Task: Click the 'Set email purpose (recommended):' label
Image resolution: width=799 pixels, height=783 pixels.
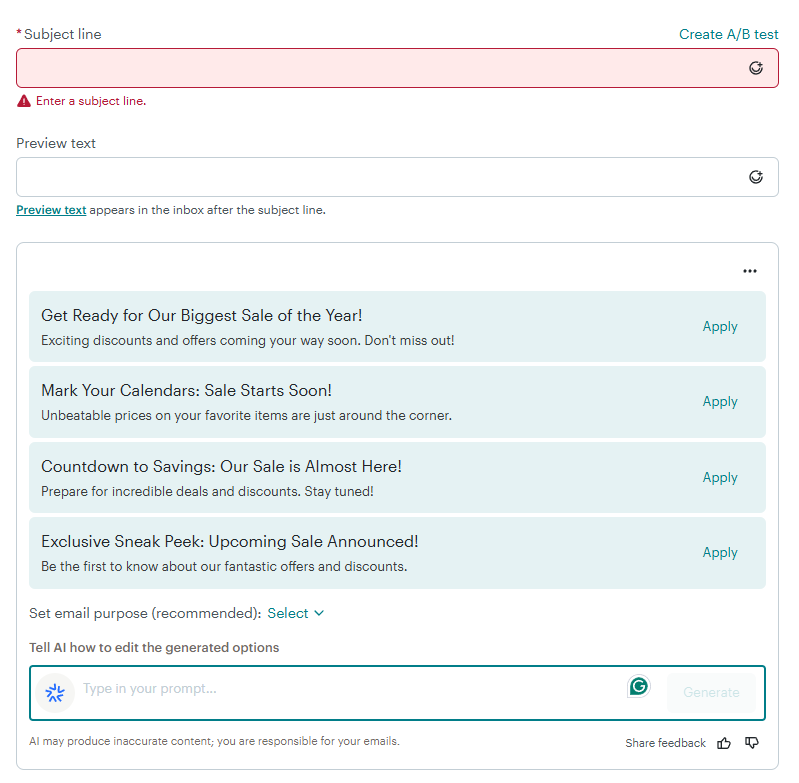Action: pyautogui.click(x=145, y=613)
